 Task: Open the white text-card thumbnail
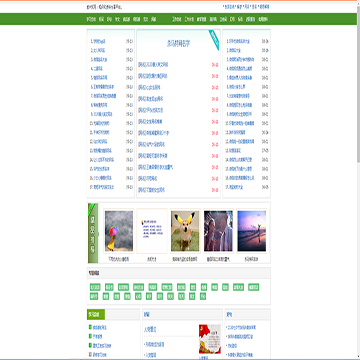click(152, 231)
